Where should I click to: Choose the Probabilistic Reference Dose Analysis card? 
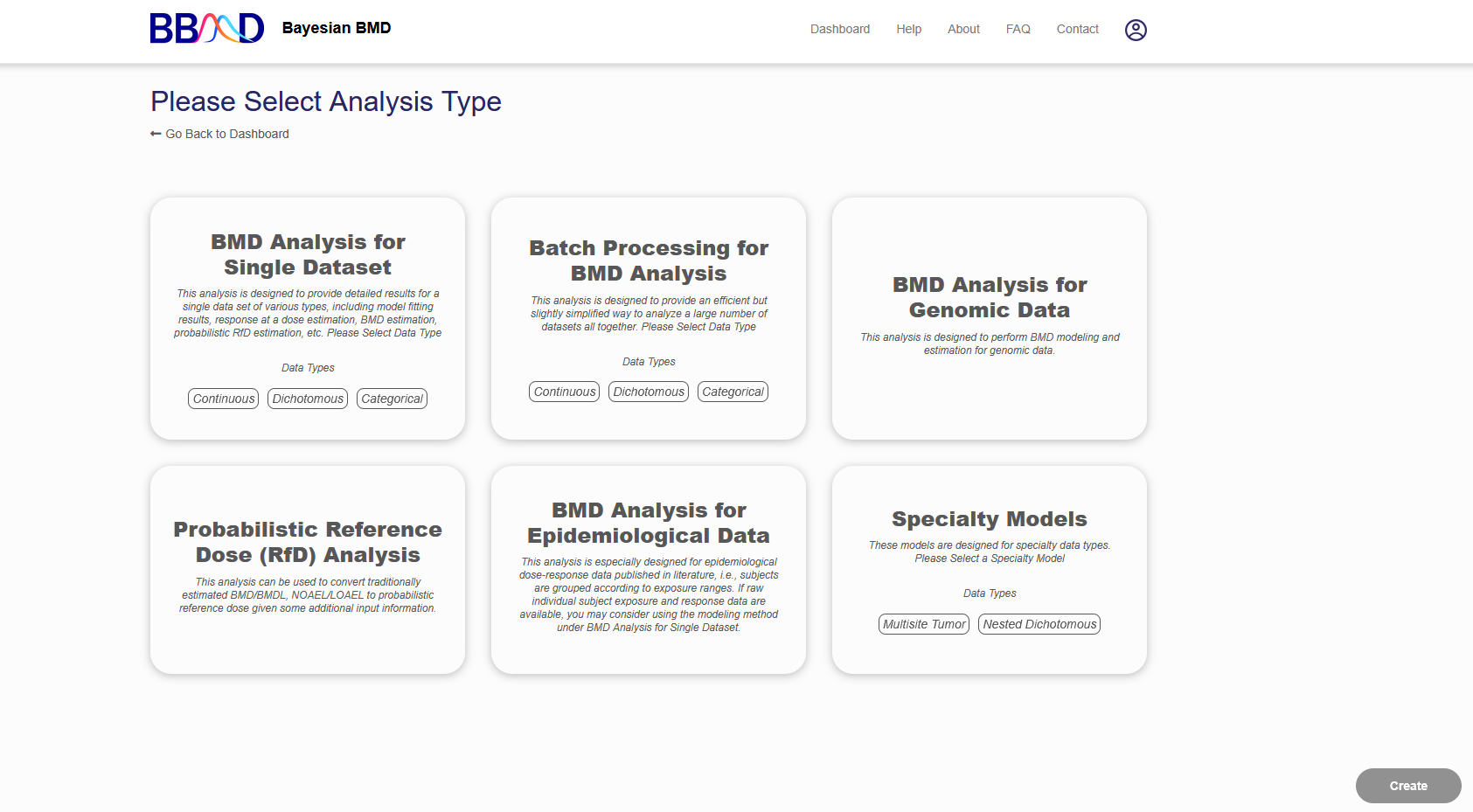coord(308,568)
